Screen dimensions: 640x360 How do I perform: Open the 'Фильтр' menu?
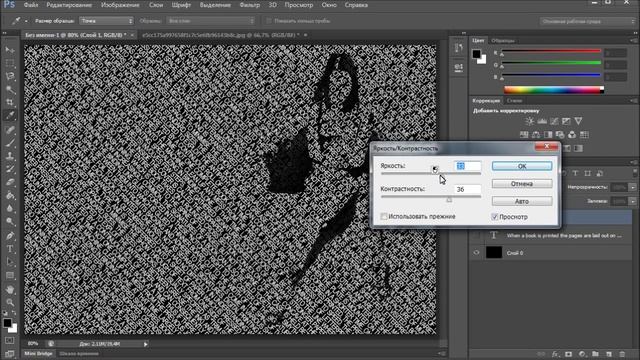pyautogui.click(x=249, y=5)
